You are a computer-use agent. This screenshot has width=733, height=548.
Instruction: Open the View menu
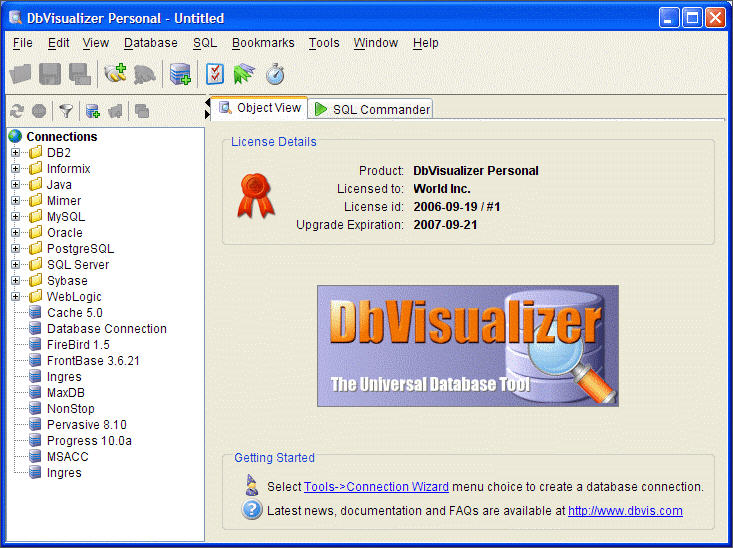click(96, 43)
